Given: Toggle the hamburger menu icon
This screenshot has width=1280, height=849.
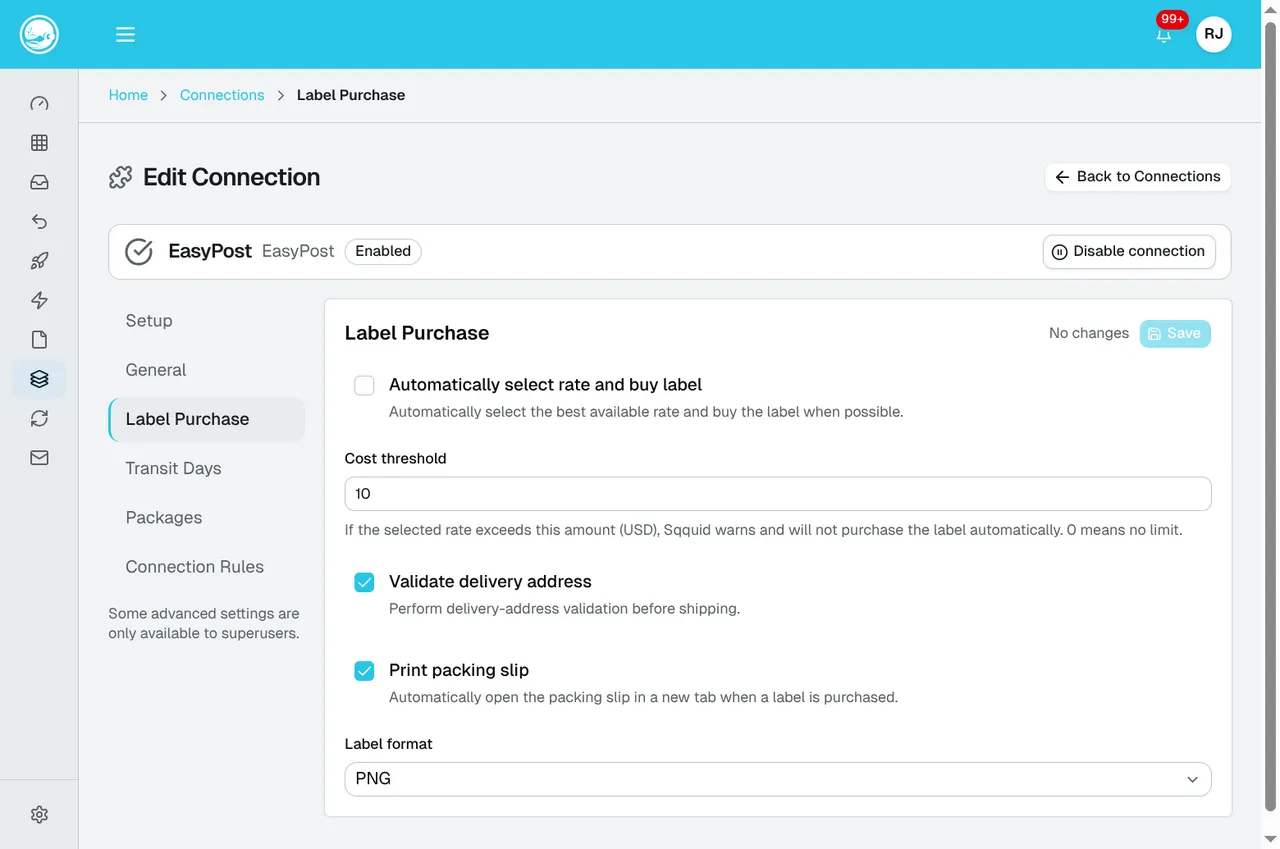Looking at the screenshot, I should 125,34.
